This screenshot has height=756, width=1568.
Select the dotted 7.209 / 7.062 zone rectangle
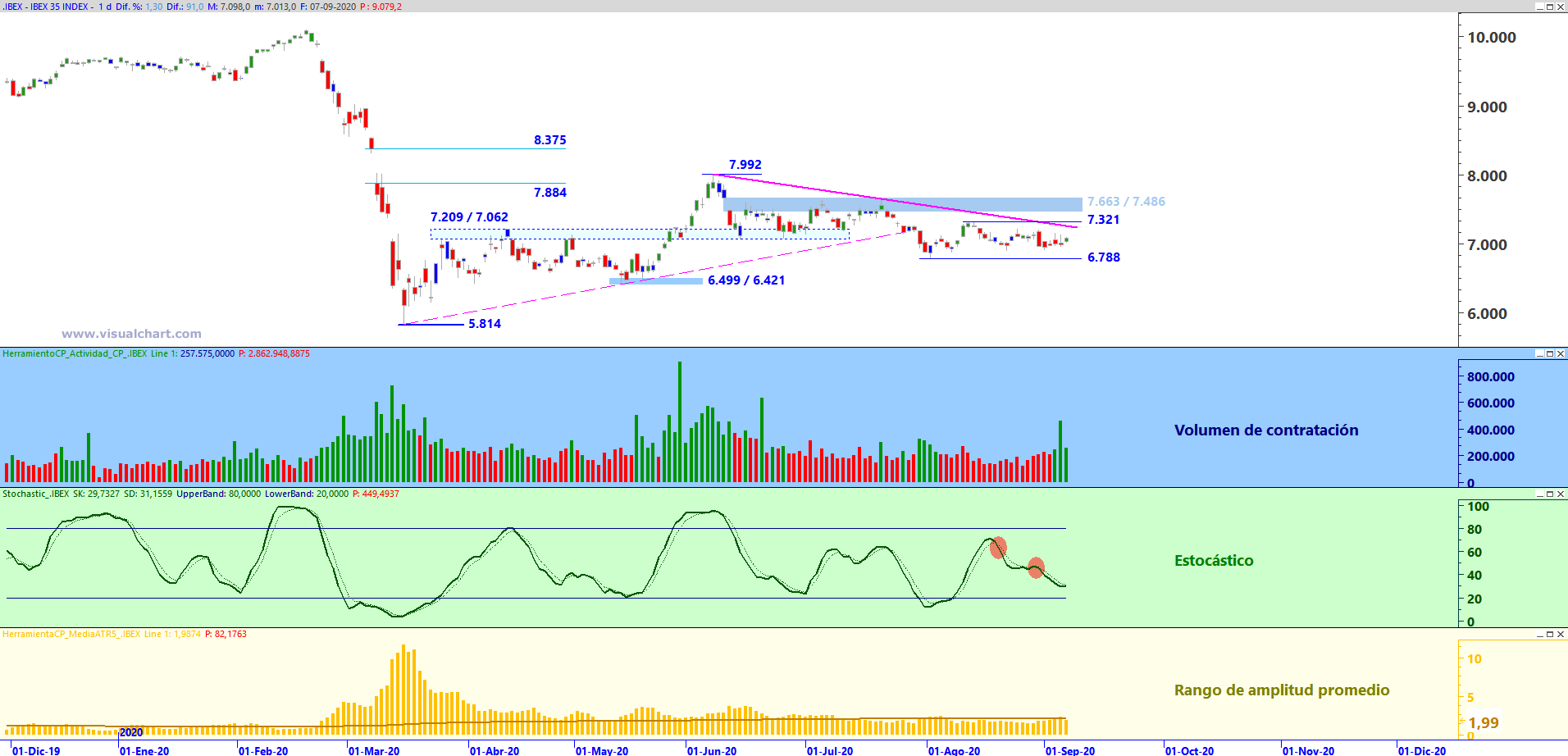pyautogui.click(x=640, y=234)
